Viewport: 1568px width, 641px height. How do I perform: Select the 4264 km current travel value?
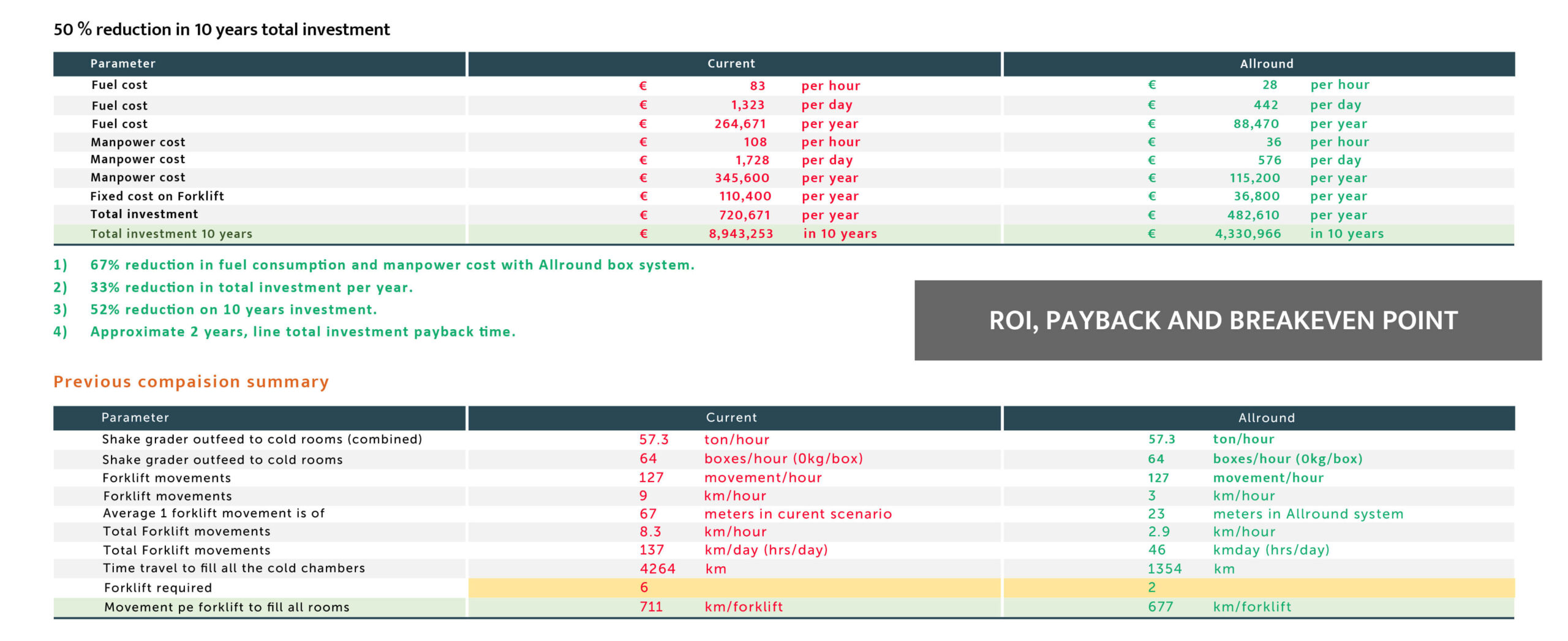click(657, 569)
